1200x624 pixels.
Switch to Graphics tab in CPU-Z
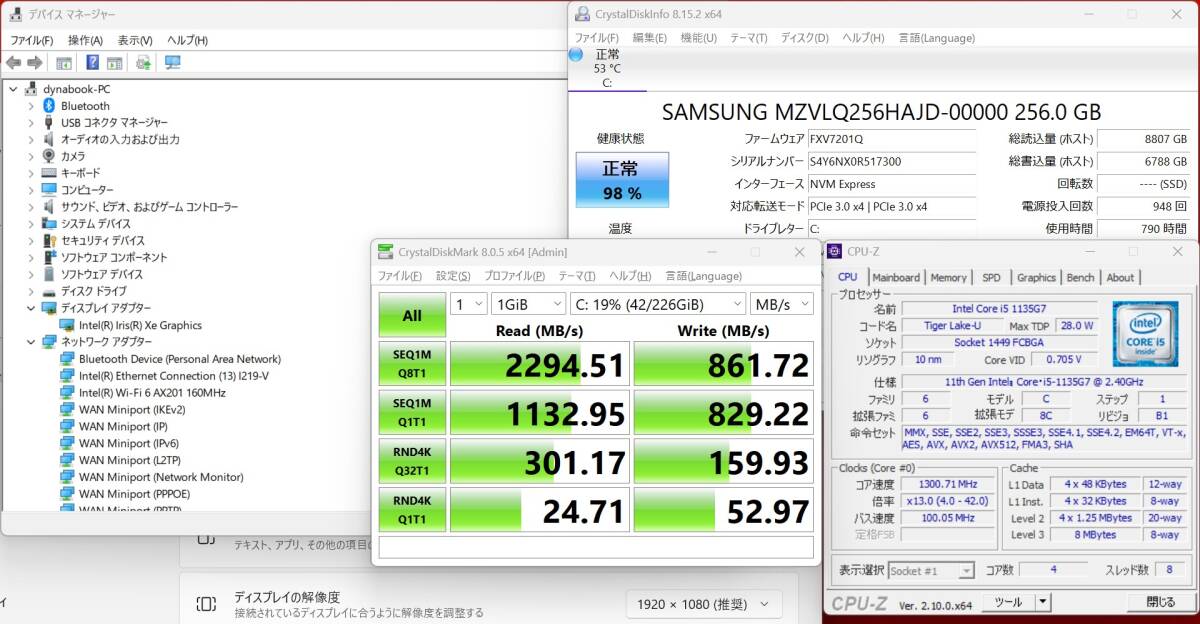click(x=1036, y=277)
